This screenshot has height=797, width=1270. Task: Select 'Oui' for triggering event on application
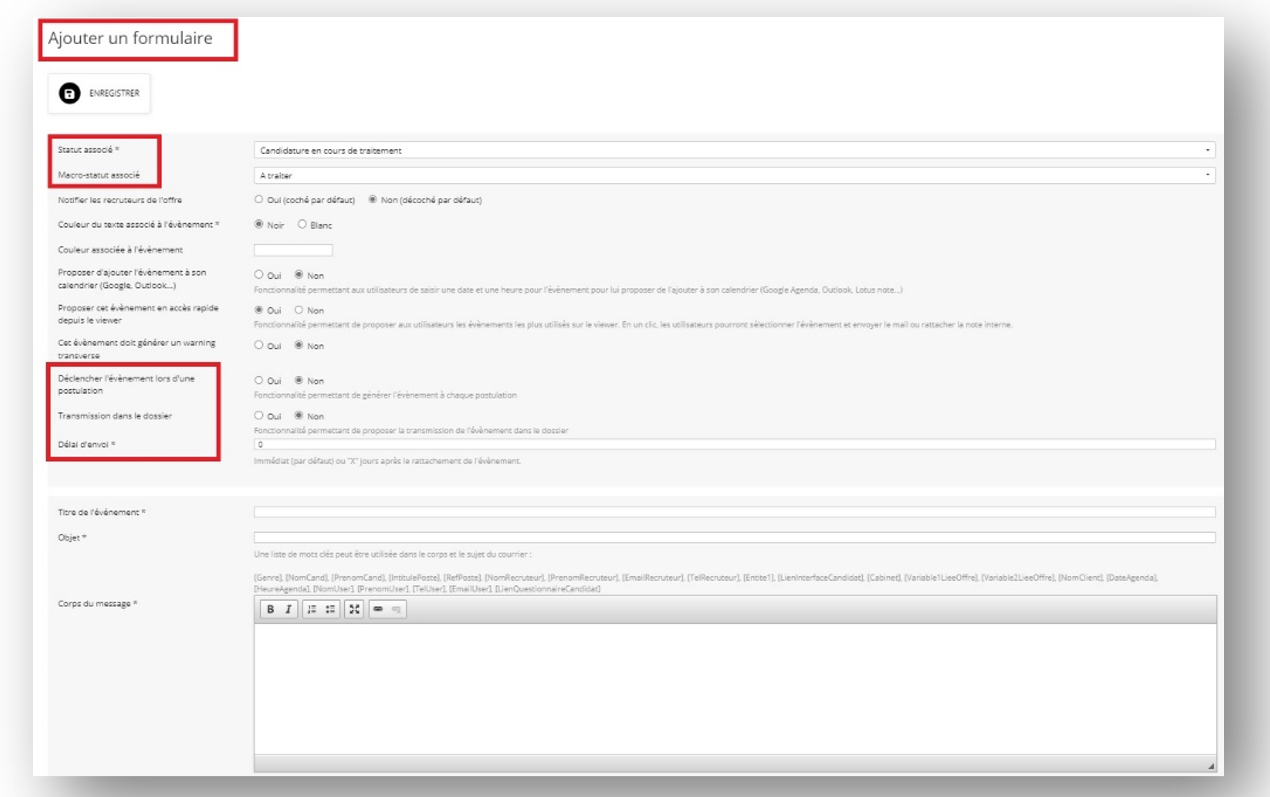pyautogui.click(x=259, y=381)
